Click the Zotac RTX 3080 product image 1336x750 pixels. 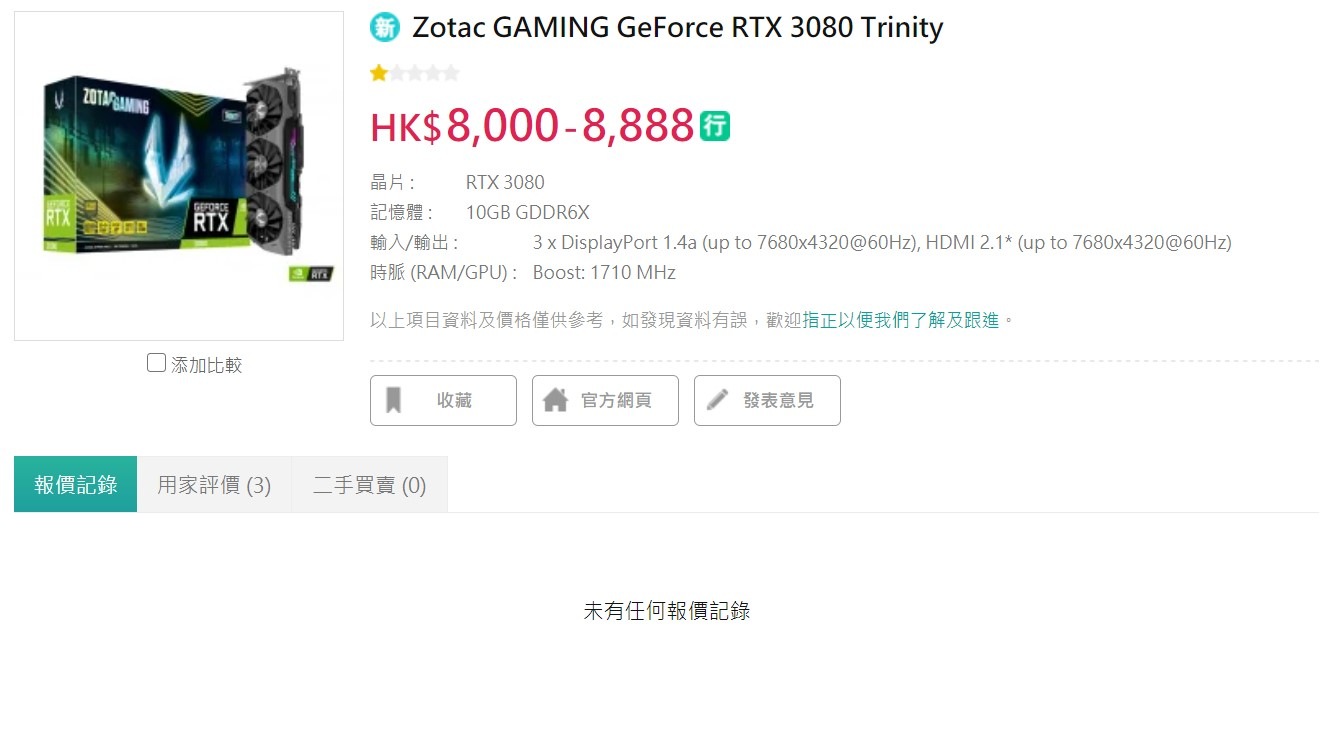(x=179, y=176)
